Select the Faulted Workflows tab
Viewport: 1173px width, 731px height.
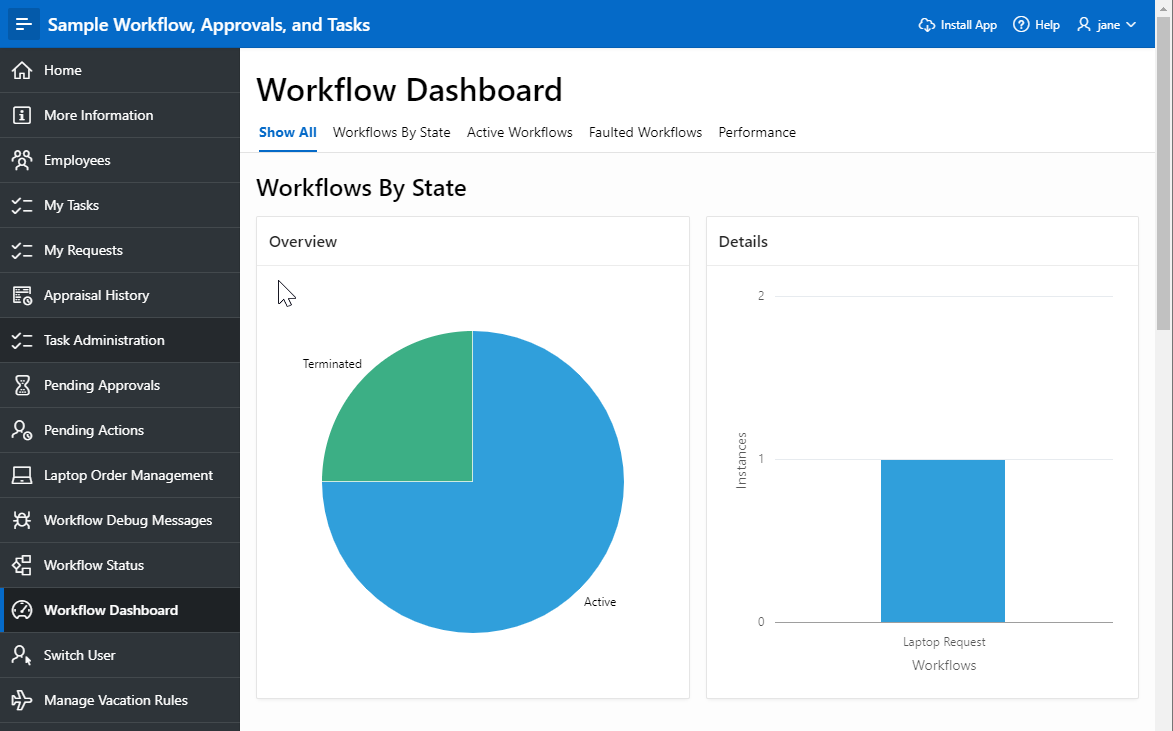click(645, 132)
